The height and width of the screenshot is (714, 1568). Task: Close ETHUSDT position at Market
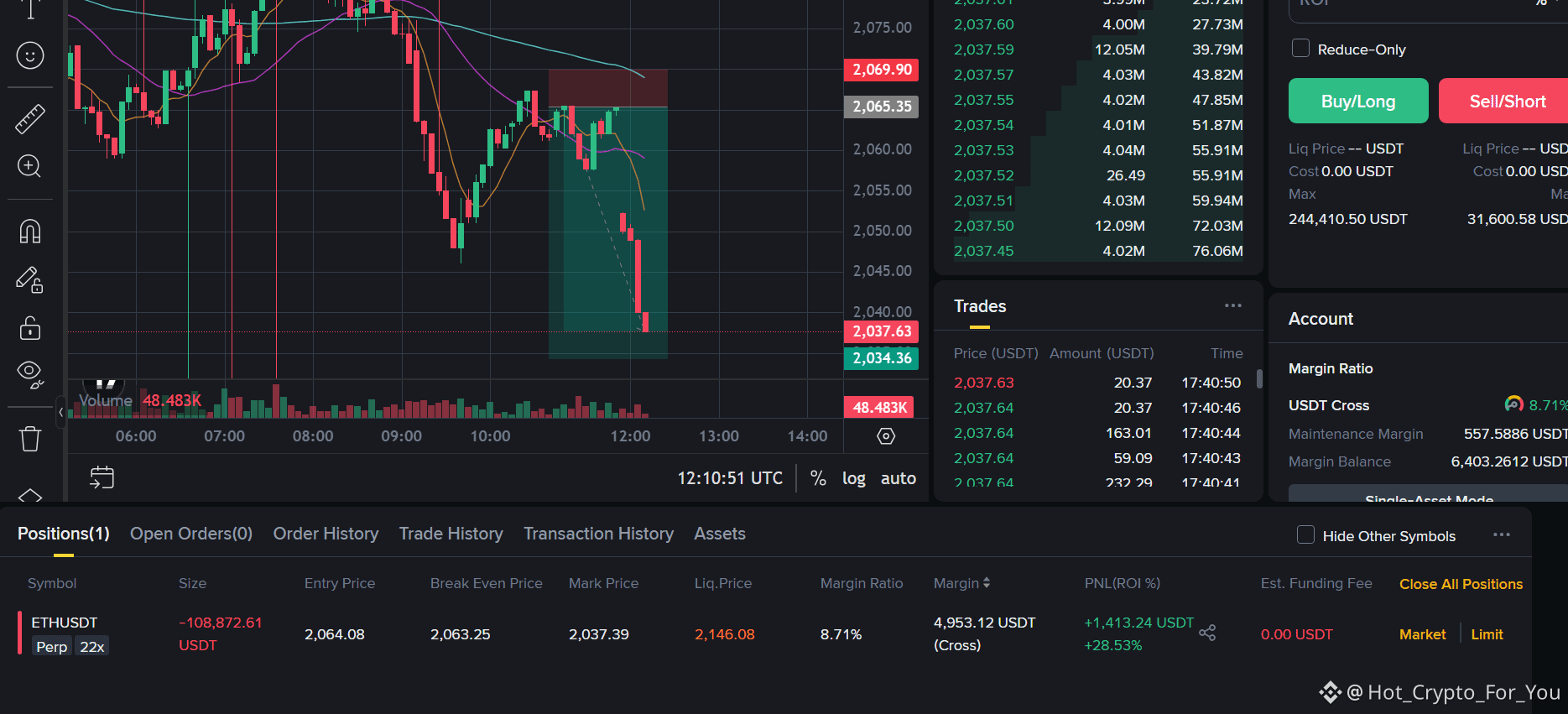tap(1422, 634)
